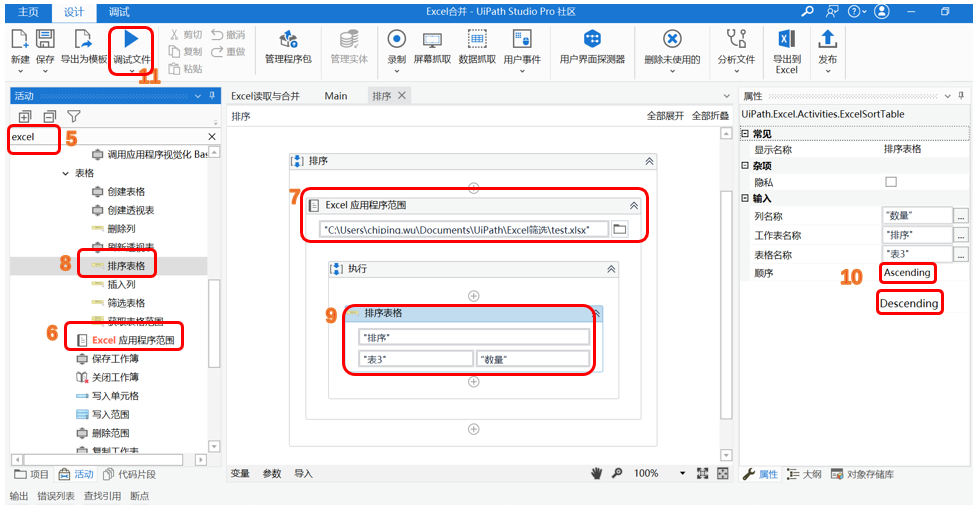Collapse the 常见 property section
The image size is (973, 512).
(745, 134)
